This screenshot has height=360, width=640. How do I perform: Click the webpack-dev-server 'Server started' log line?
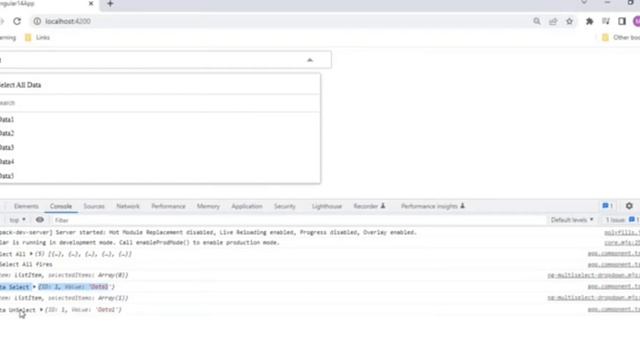coord(208,233)
